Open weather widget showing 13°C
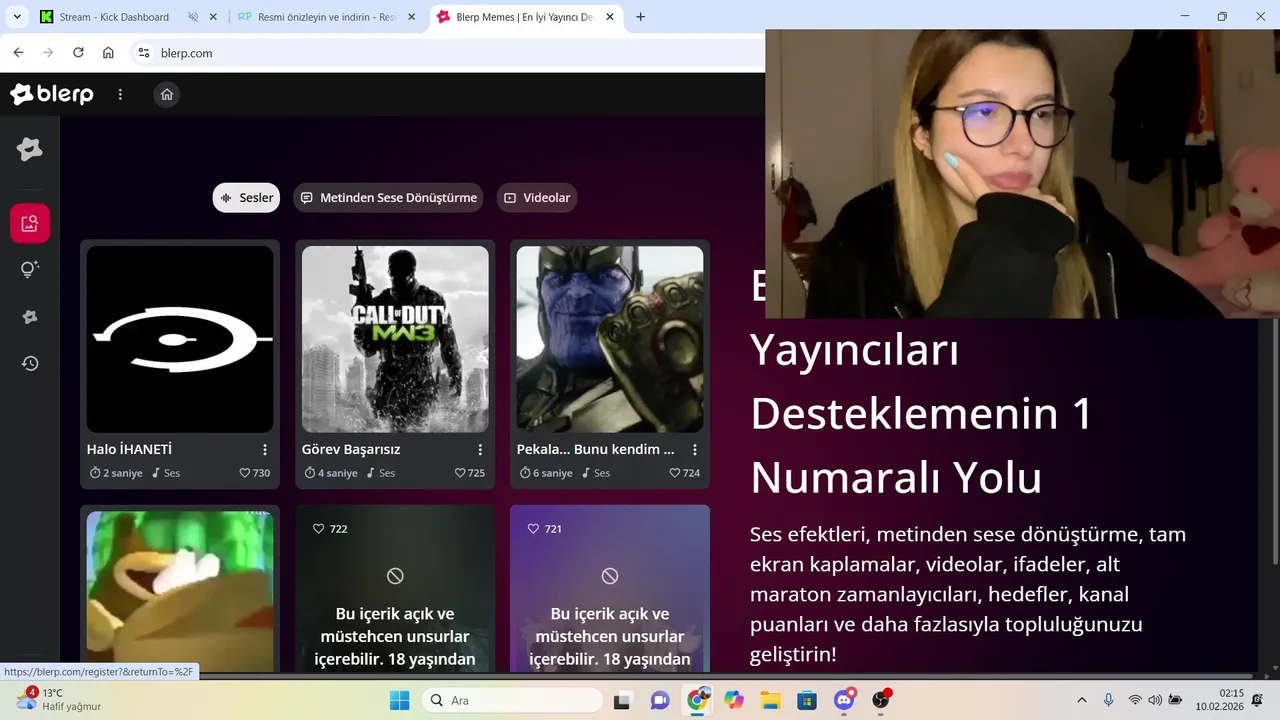This screenshot has height=720, width=1280. (x=59, y=700)
